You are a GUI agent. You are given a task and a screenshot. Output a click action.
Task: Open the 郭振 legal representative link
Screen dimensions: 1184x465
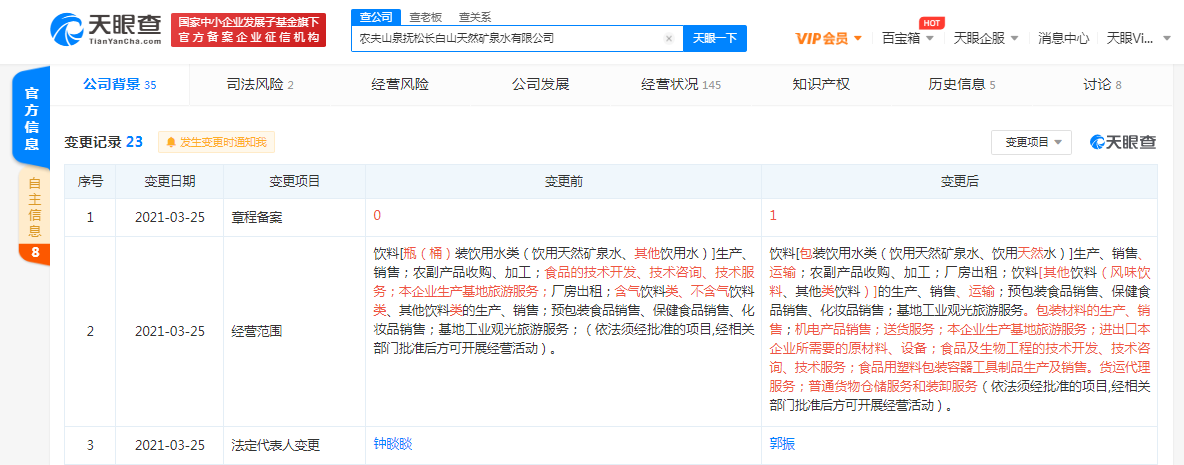point(782,443)
